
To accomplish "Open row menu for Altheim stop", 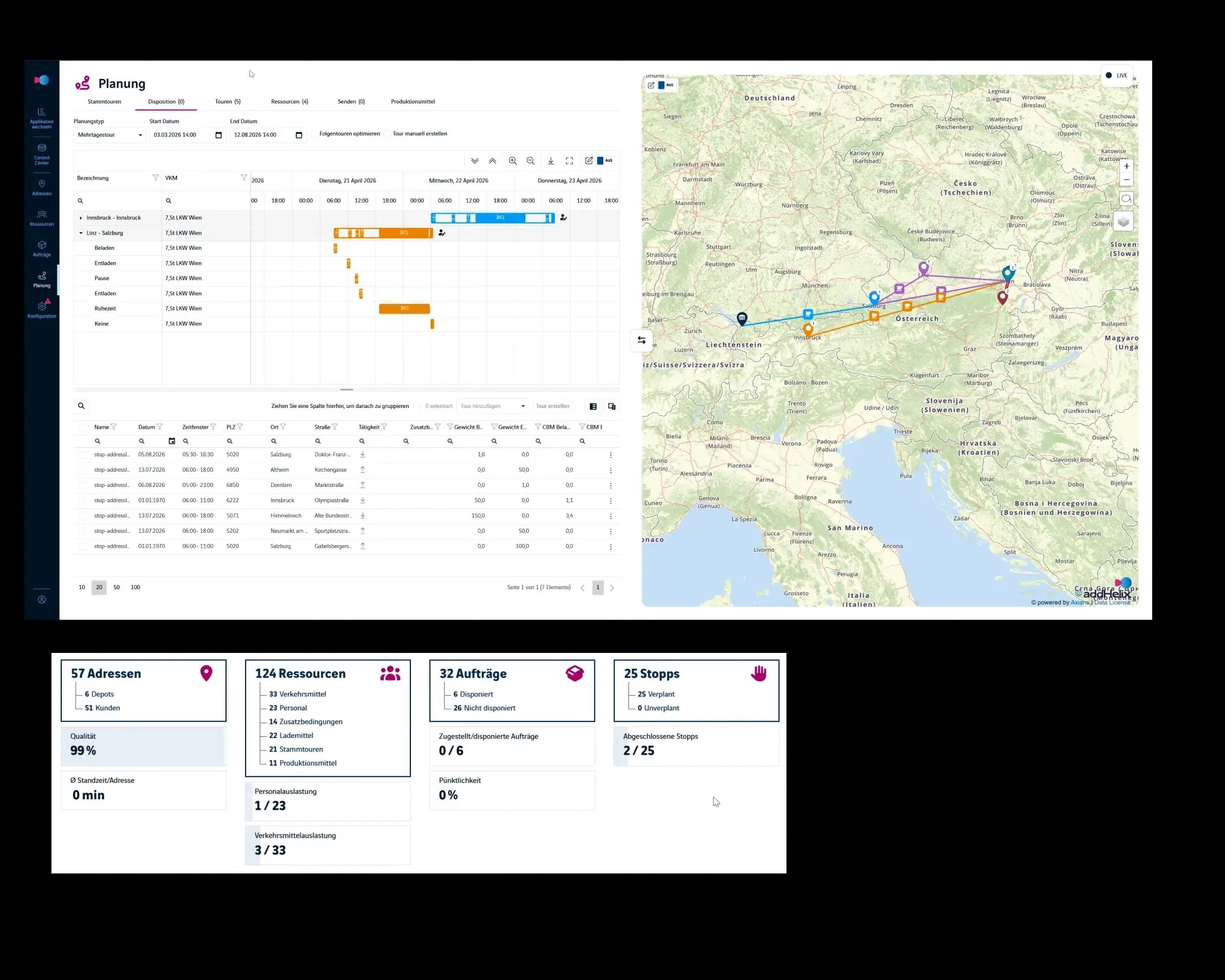I will point(611,470).
